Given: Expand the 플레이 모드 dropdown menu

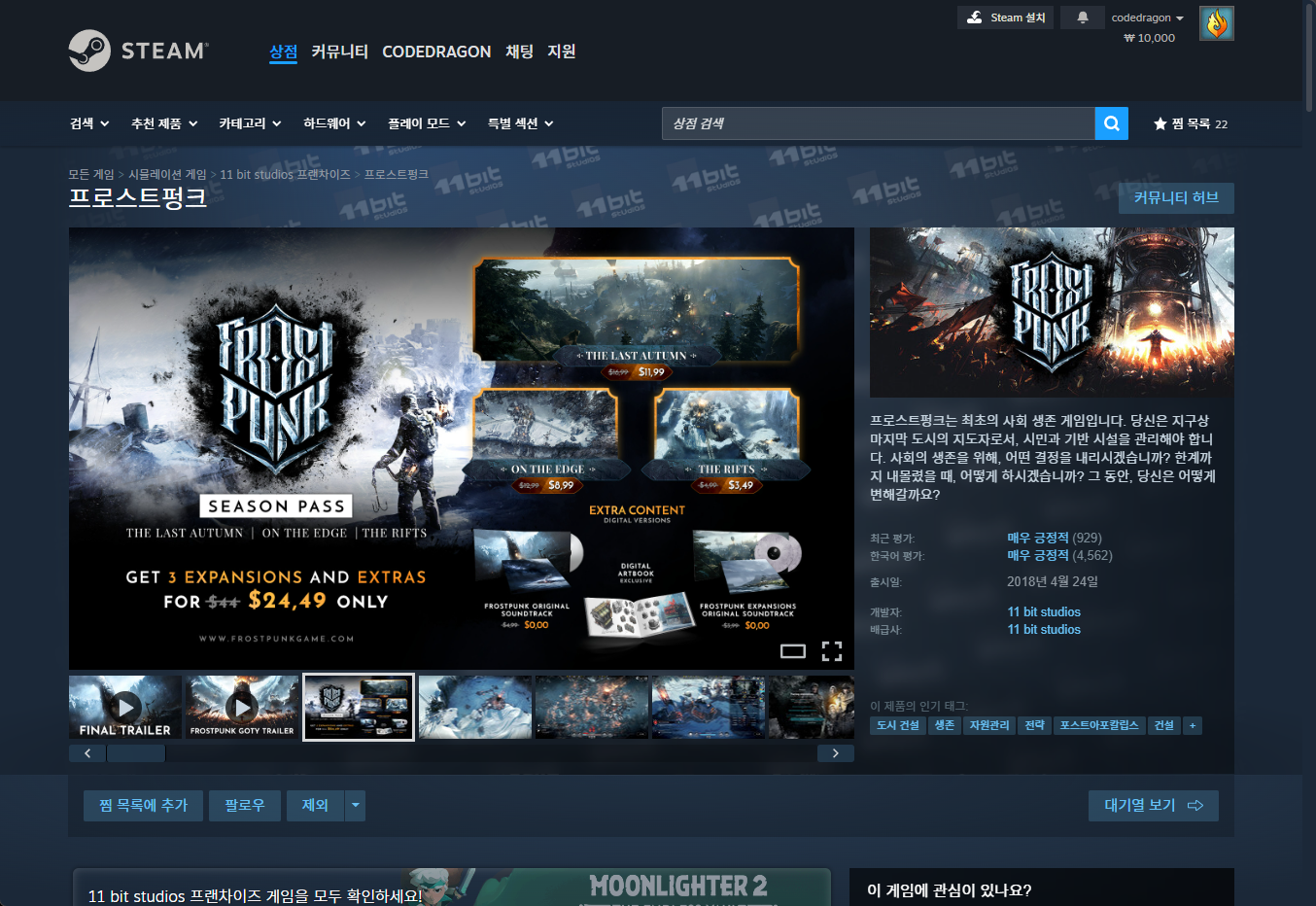Looking at the screenshot, I should coord(427,123).
